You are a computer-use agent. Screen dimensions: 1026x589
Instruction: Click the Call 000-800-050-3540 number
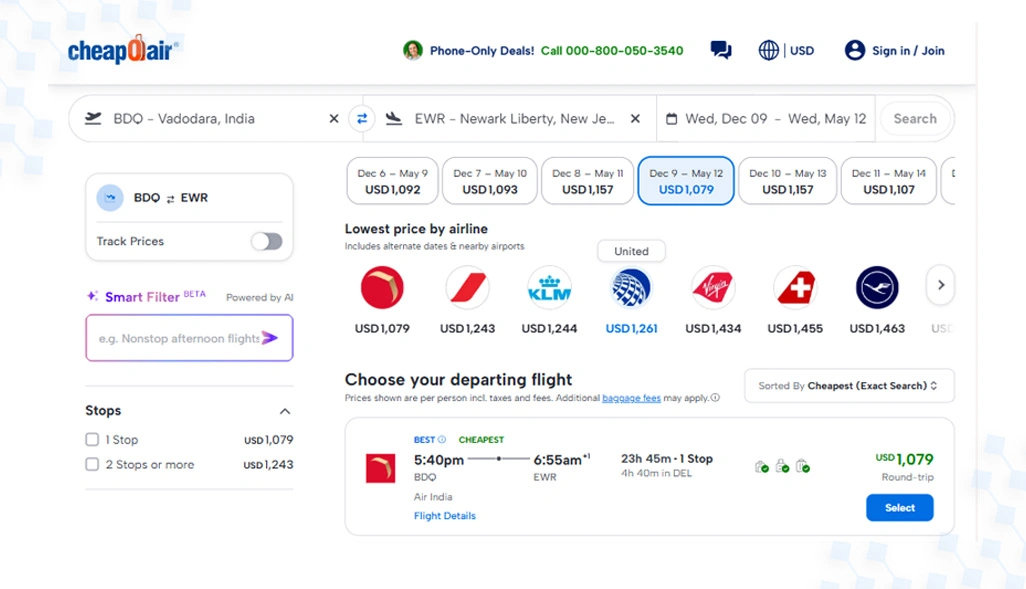[612, 50]
